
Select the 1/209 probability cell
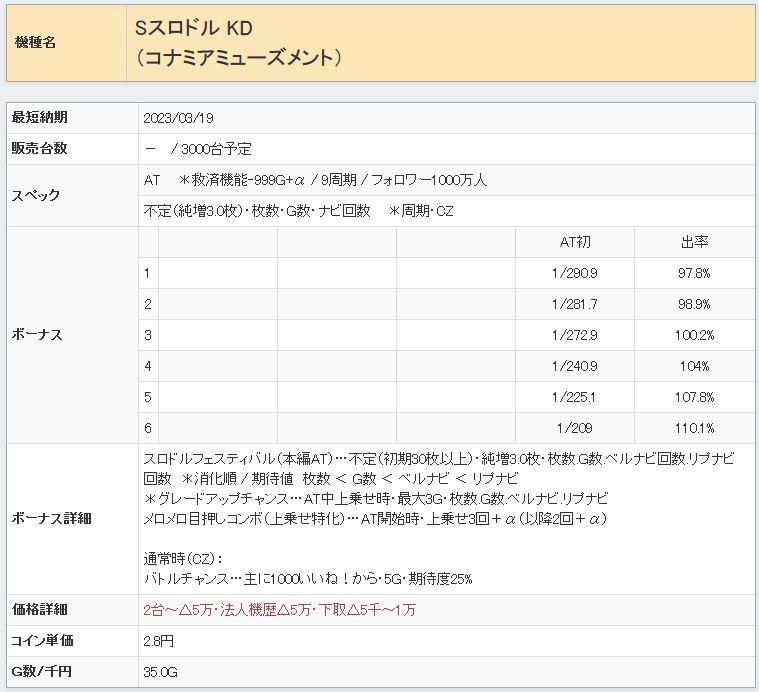pos(575,428)
